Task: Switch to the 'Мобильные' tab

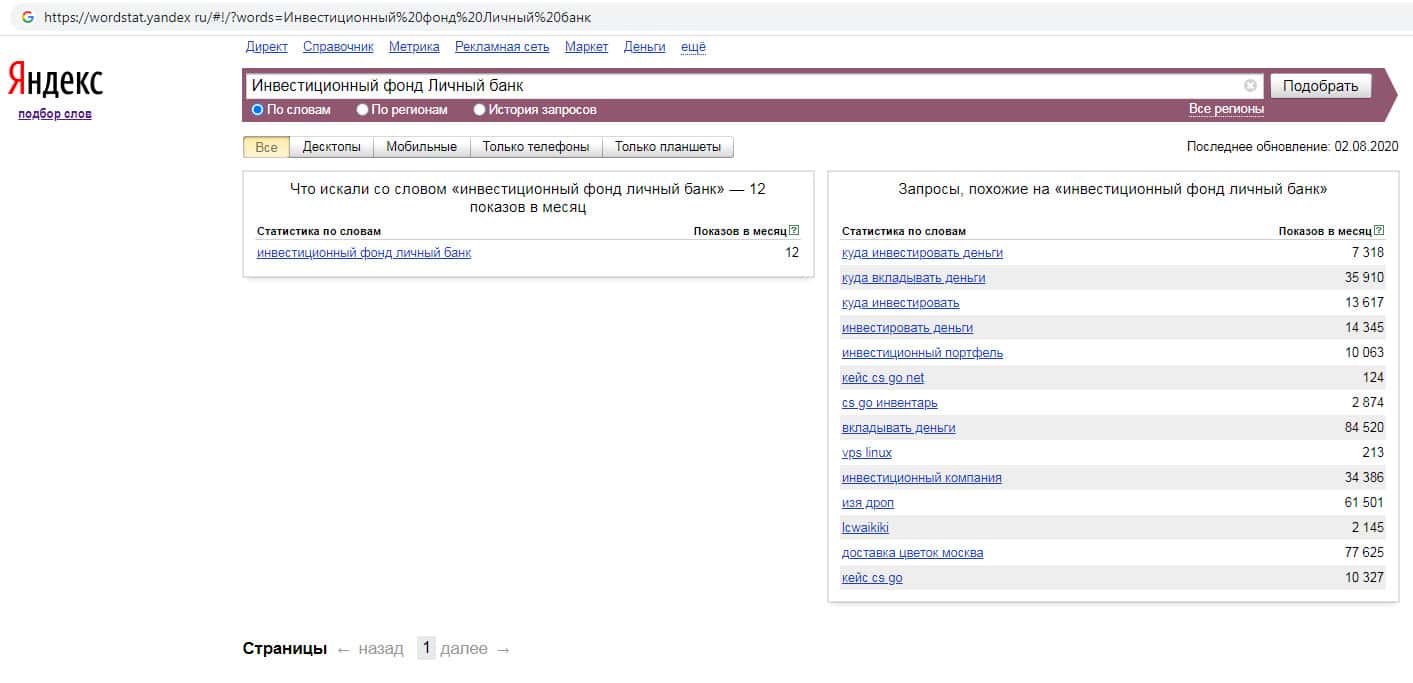Action: click(421, 147)
